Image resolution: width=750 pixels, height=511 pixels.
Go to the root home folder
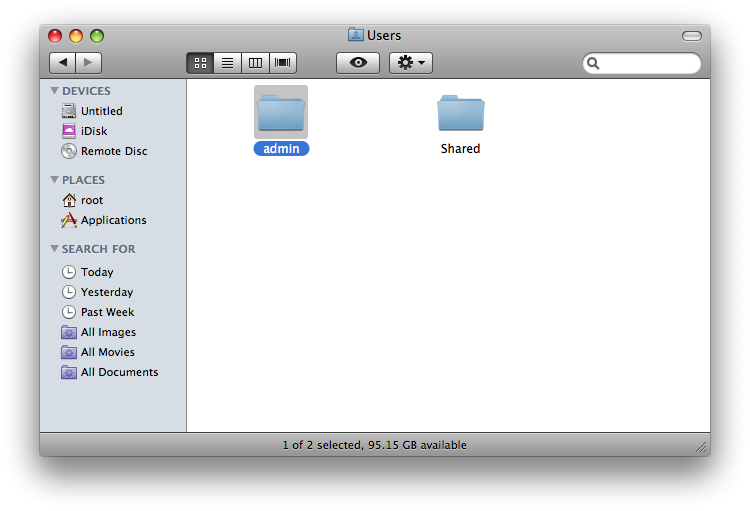coord(91,200)
